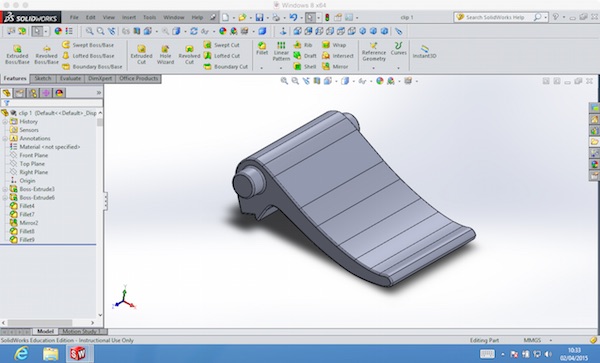The image size is (600, 363).
Task: Open the Reference Geometry tool
Action: pyautogui.click(x=374, y=52)
